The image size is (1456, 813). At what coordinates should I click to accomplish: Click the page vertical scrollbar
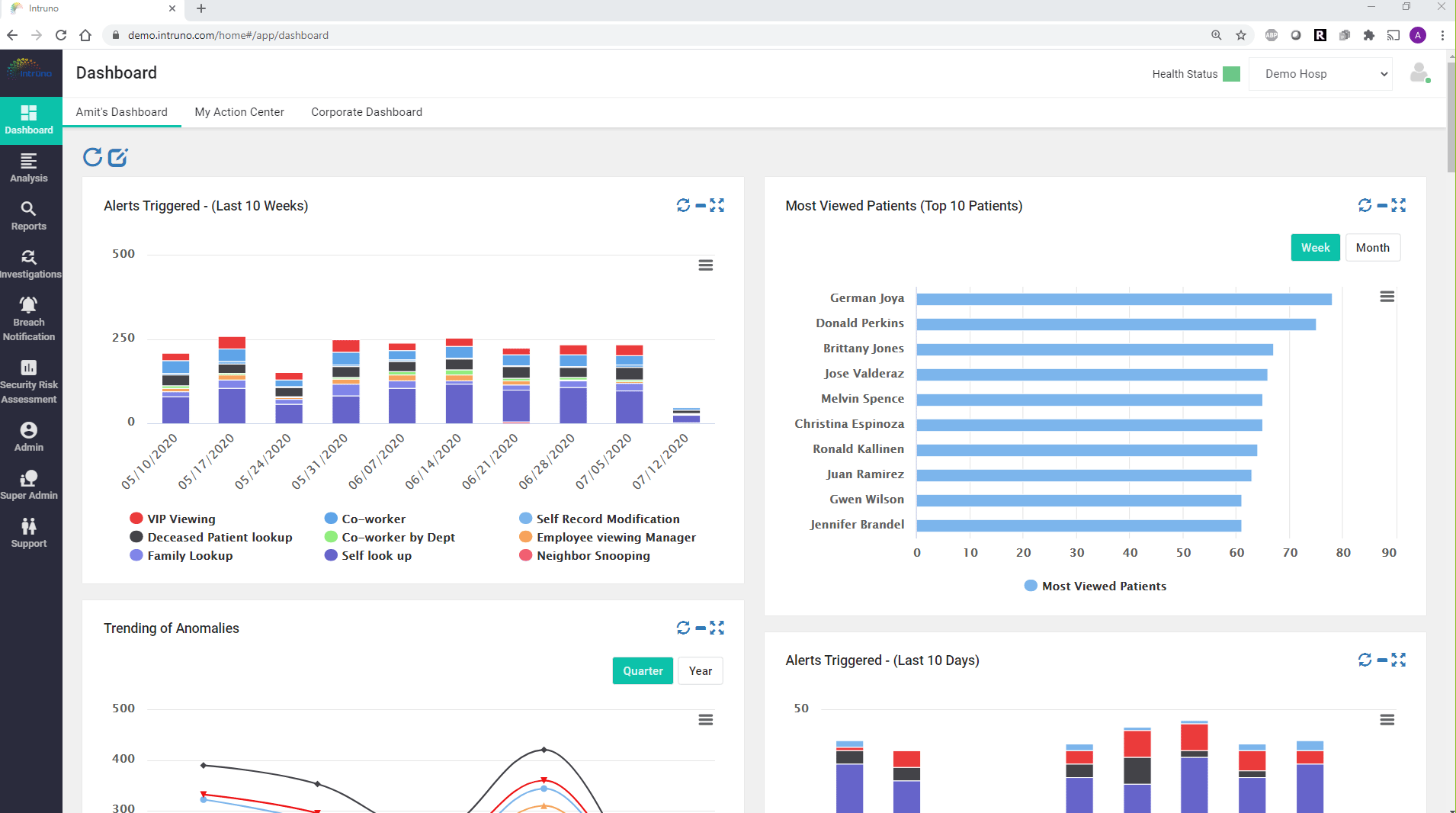click(1451, 118)
